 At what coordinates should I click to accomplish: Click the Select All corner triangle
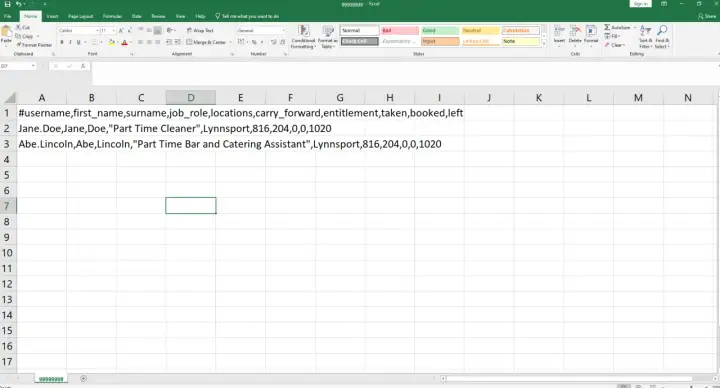click(x=10, y=98)
